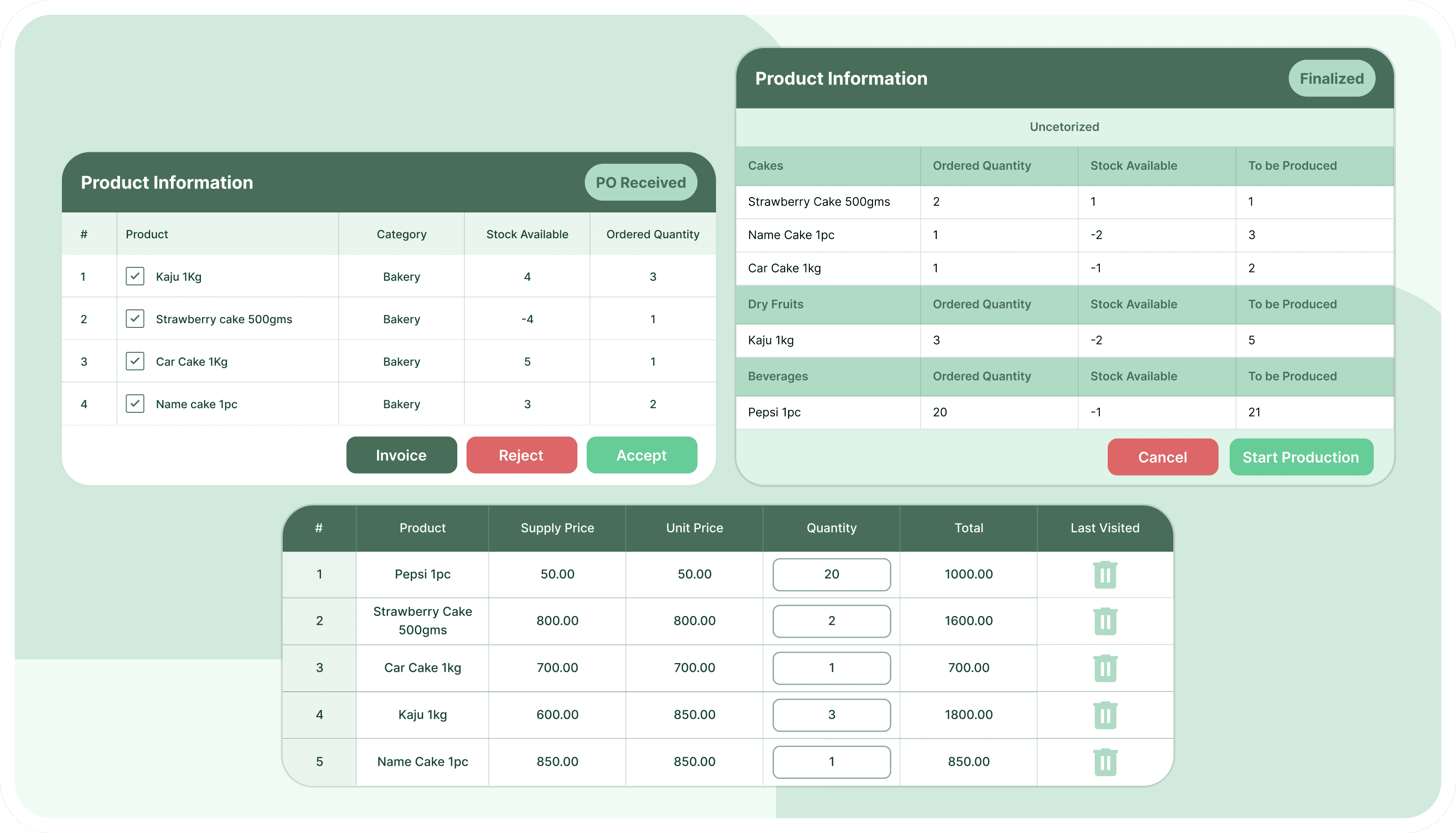This screenshot has height=833, width=1456.
Task: Select the Uncetorized header row
Action: click(1064, 127)
